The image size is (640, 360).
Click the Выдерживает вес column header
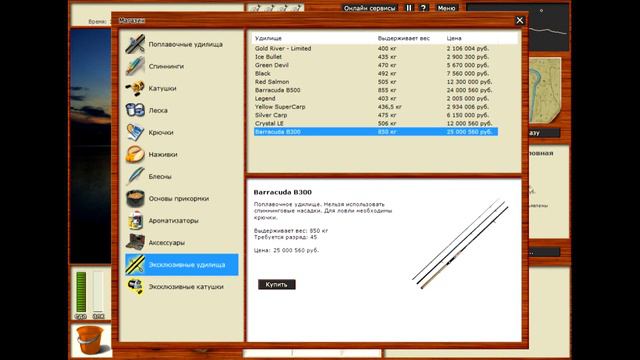click(404, 38)
